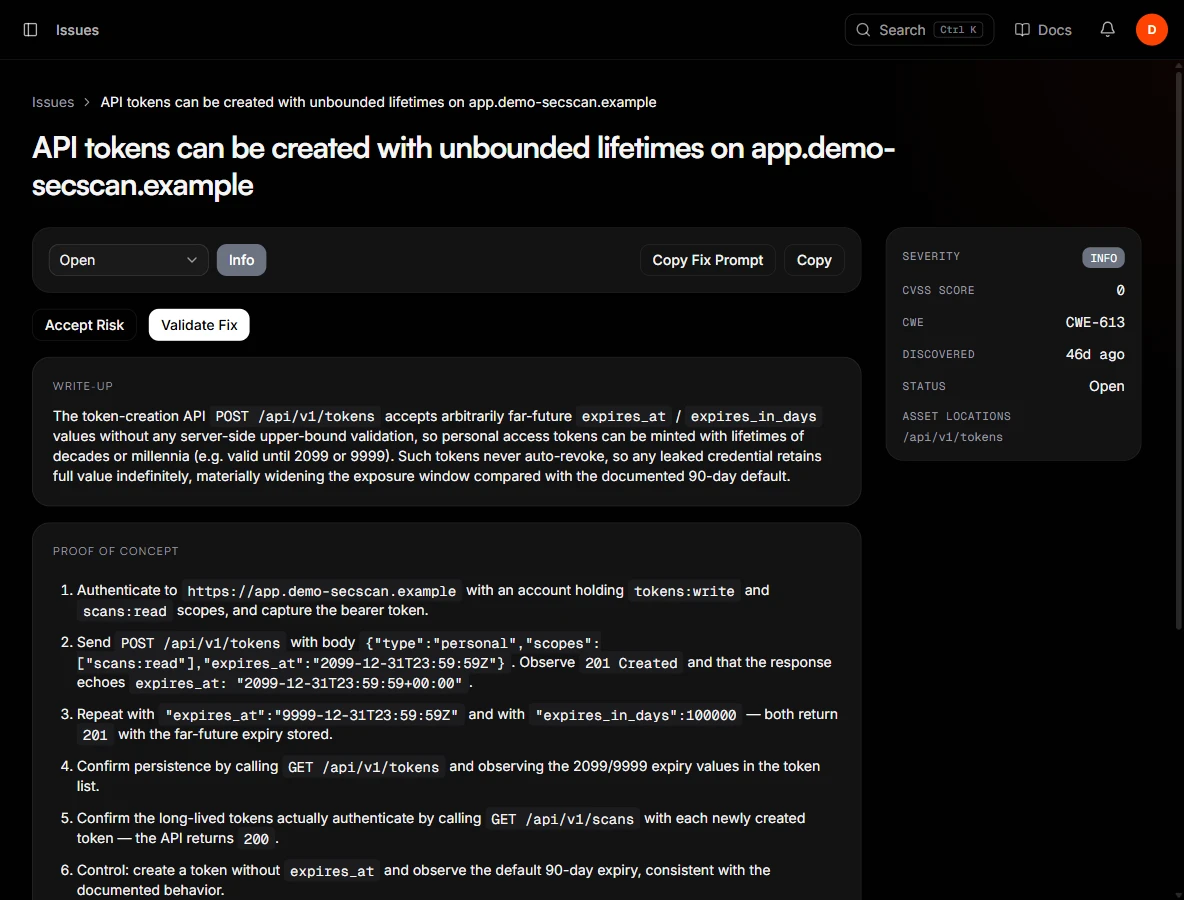This screenshot has height=900, width=1184.
Task: Click the 'expires_at' code in step 6
Action: 331,871
